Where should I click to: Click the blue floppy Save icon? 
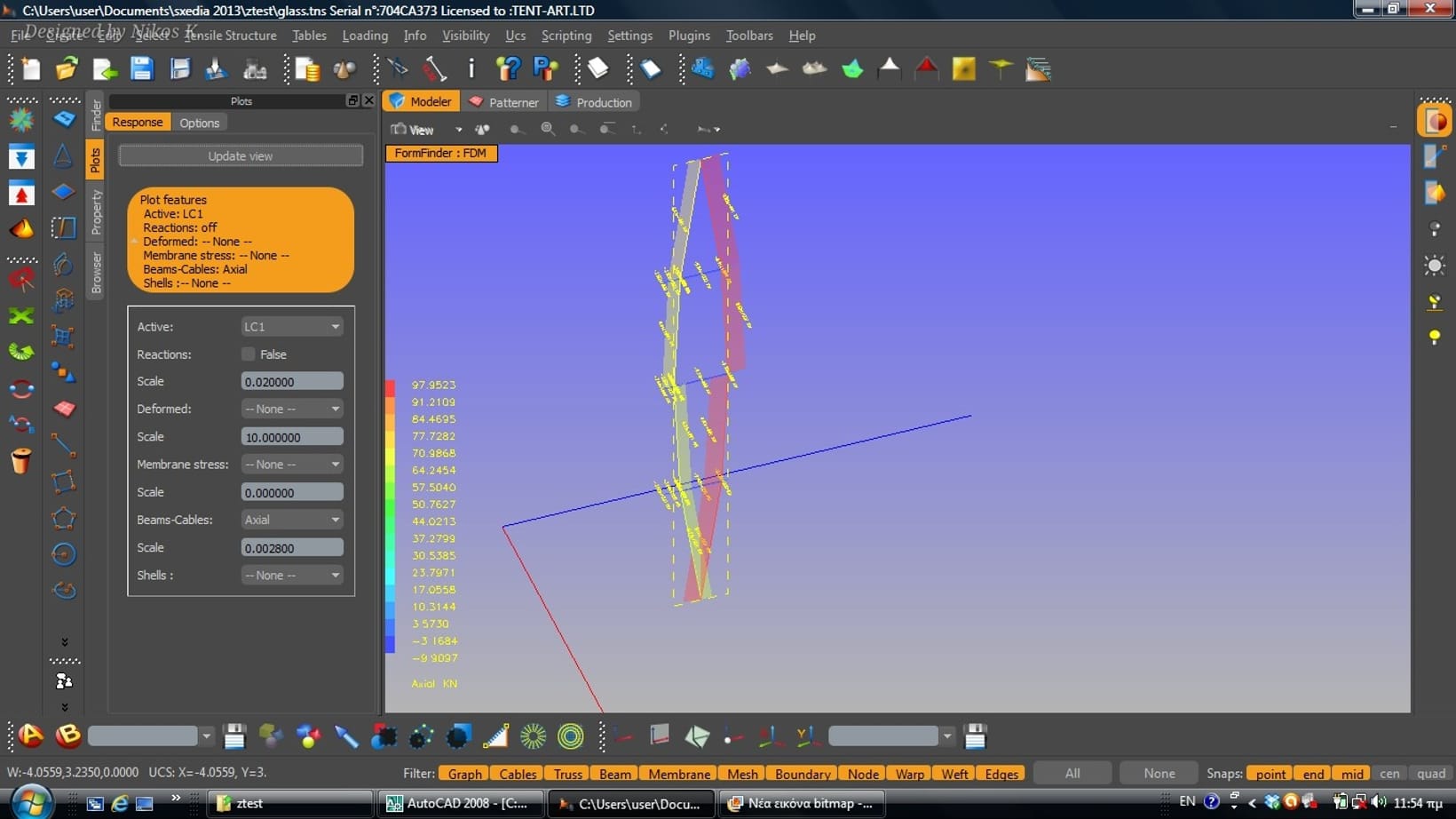(x=141, y=69)
